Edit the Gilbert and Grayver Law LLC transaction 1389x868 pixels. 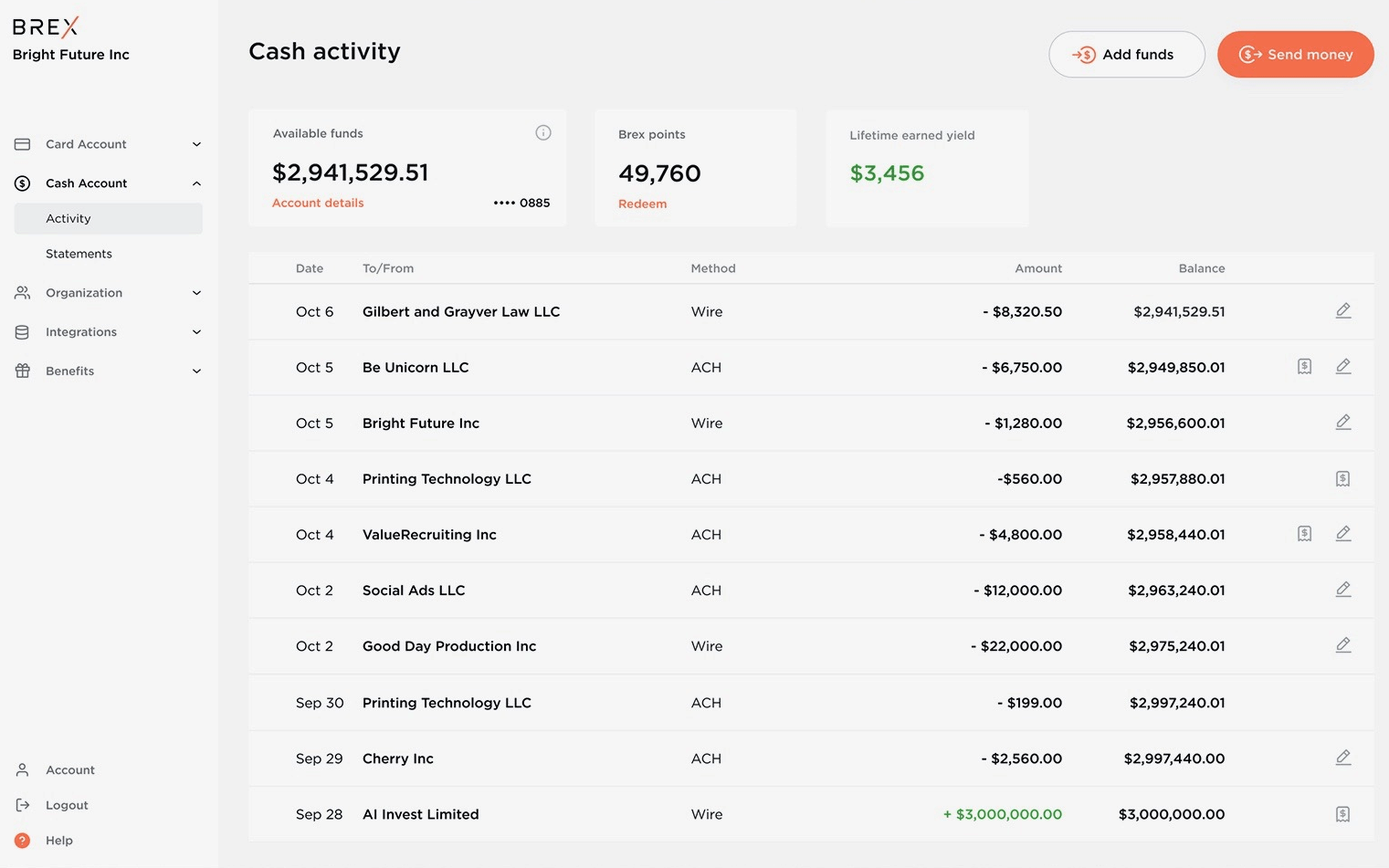(1342, 310)
